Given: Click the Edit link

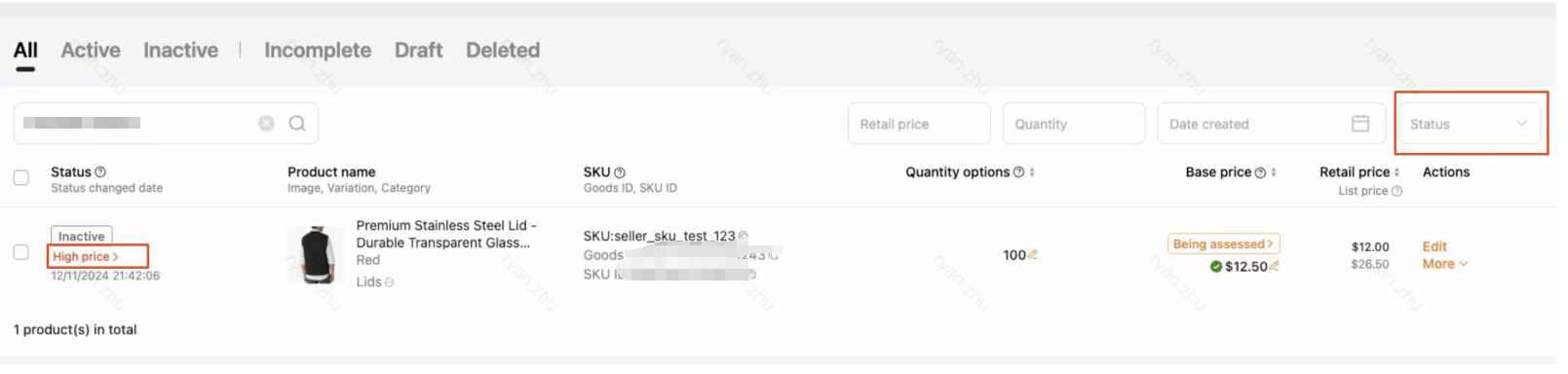Looking at the screenshot, I should [x=1434, y=246].
